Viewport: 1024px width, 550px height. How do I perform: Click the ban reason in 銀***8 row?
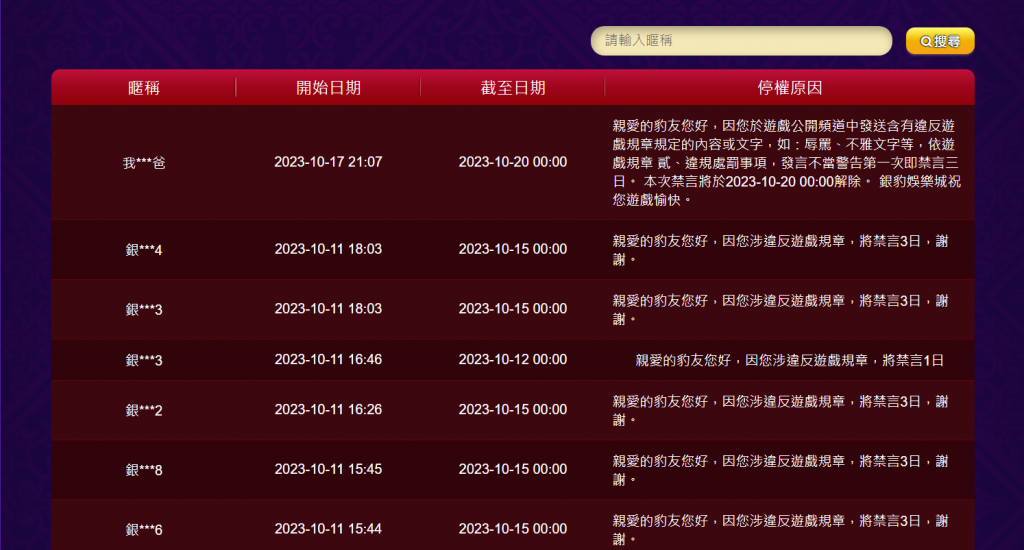[x=780, y=470]
